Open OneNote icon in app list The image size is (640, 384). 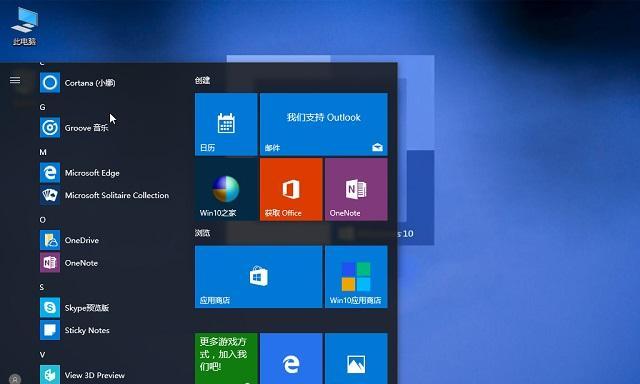pyautogui.click(x=50, y=262)
